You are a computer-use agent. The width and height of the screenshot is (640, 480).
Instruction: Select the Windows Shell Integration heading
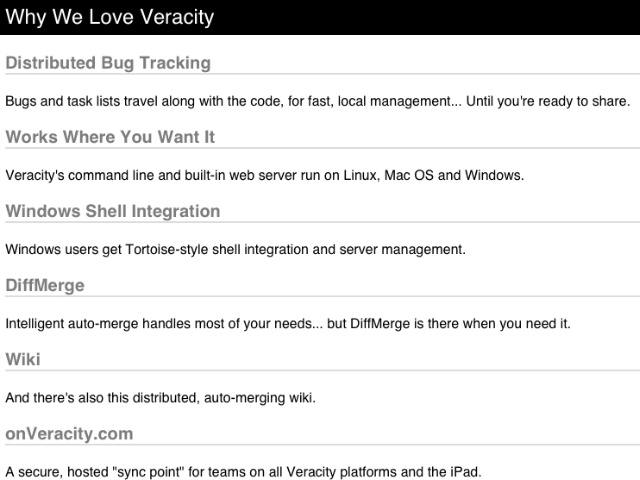[113, 211]
